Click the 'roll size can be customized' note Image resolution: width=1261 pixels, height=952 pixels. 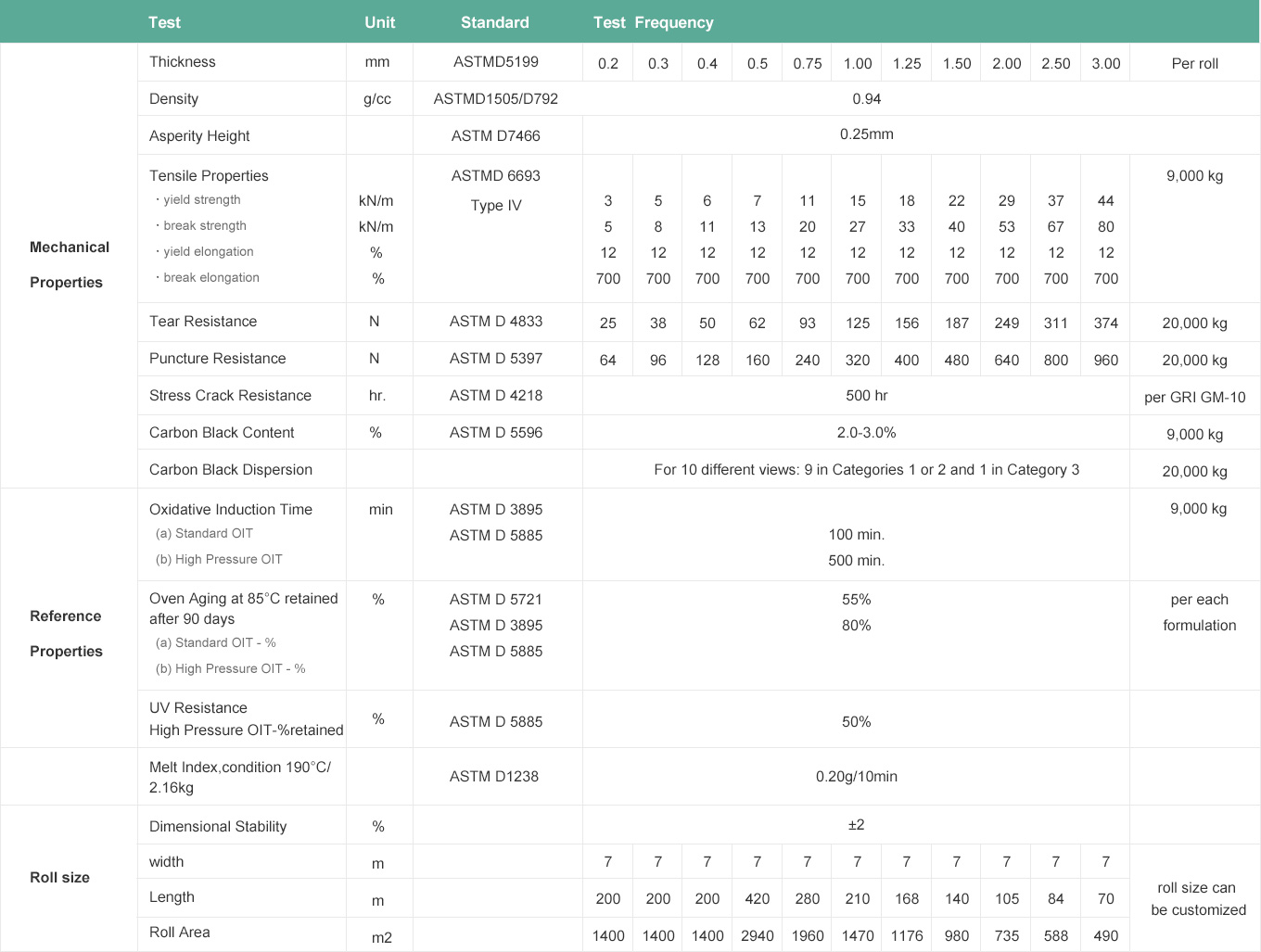1198,898
